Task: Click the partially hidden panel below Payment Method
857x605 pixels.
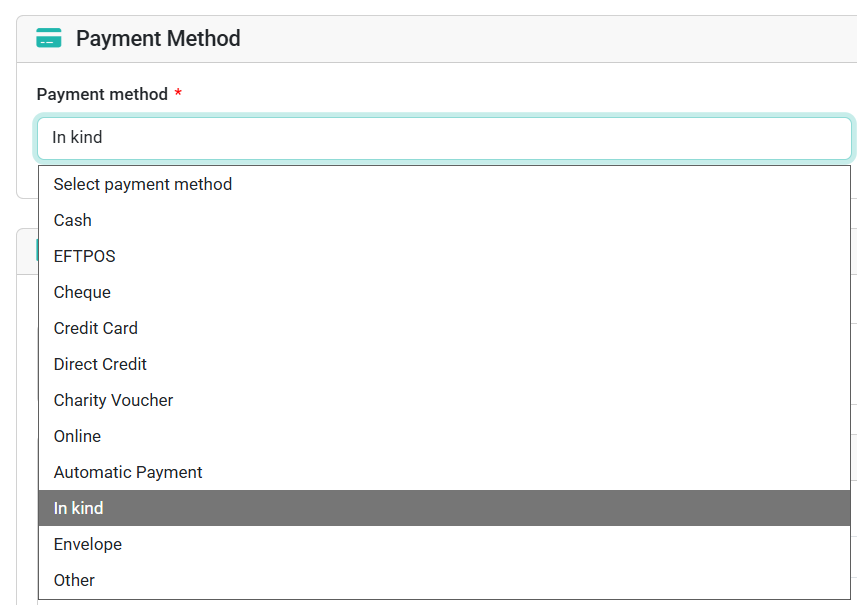Action: coord(27,251)
